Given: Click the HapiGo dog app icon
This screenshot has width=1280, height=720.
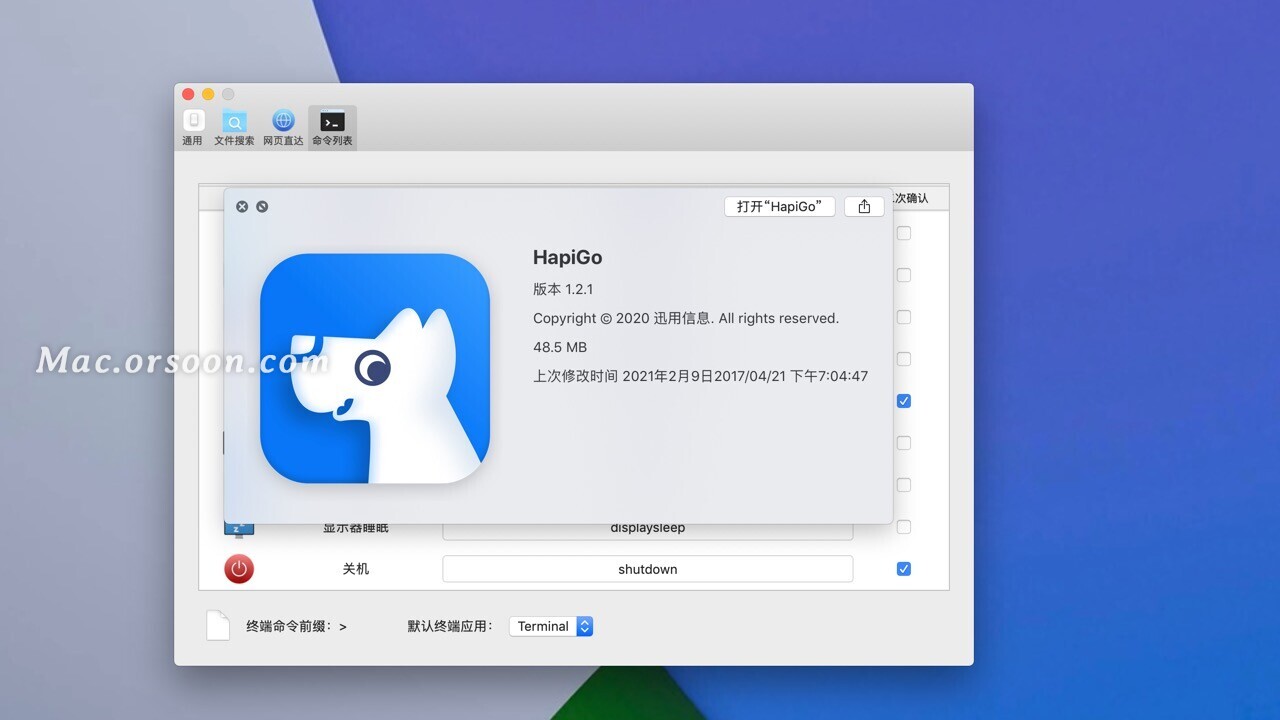Looking at the screenshot, I should coord(375,368).
